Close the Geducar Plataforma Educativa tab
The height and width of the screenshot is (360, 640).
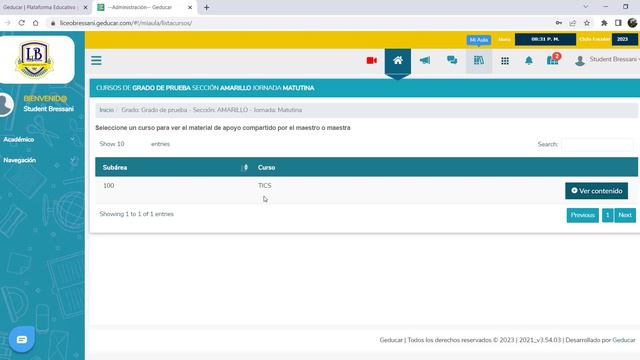(x=85, y=7)
